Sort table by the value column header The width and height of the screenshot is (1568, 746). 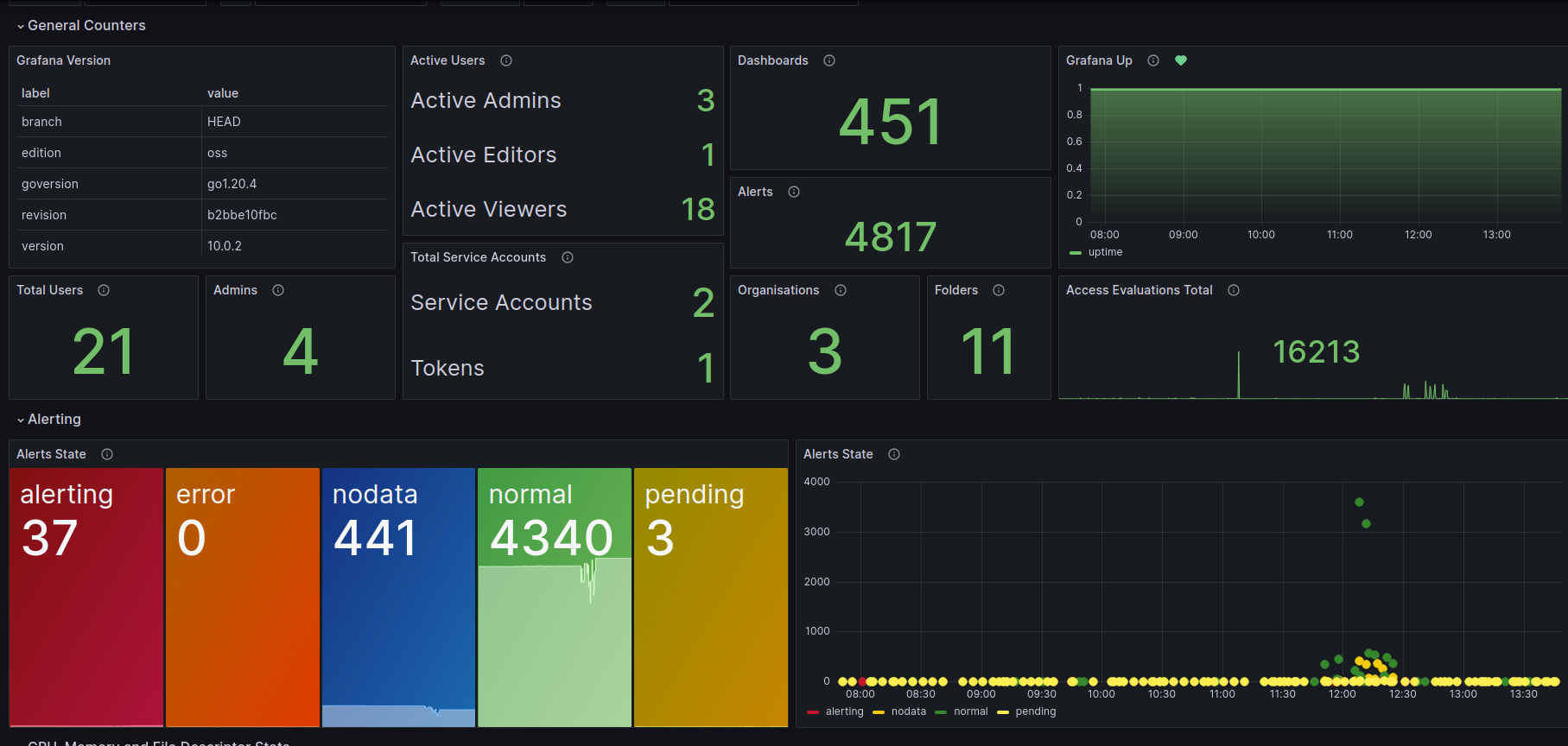point(223,93)
